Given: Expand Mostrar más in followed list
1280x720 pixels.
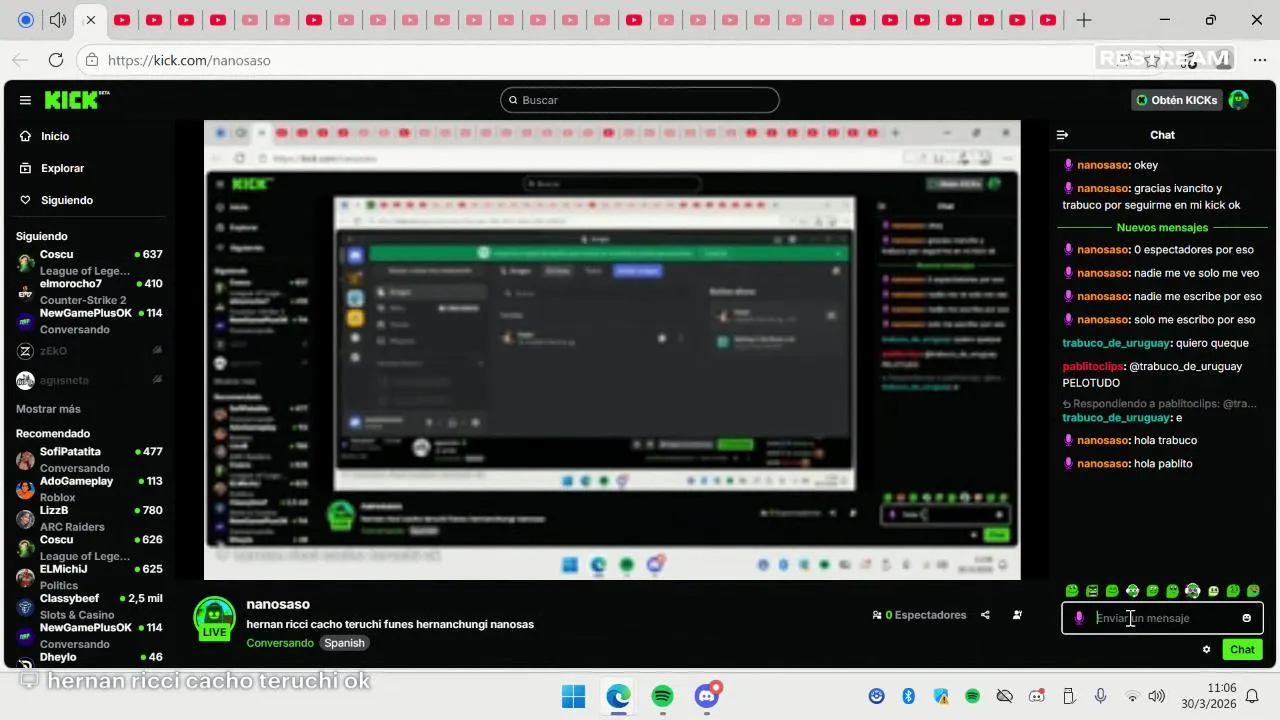Looking at the screenshot, I should (x=48, y=409).
